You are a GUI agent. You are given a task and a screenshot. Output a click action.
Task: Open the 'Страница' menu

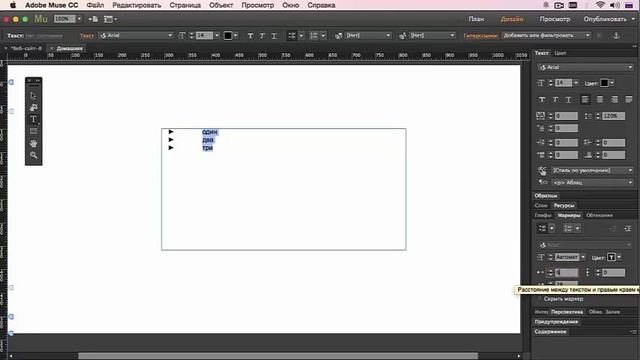point(185,5)
